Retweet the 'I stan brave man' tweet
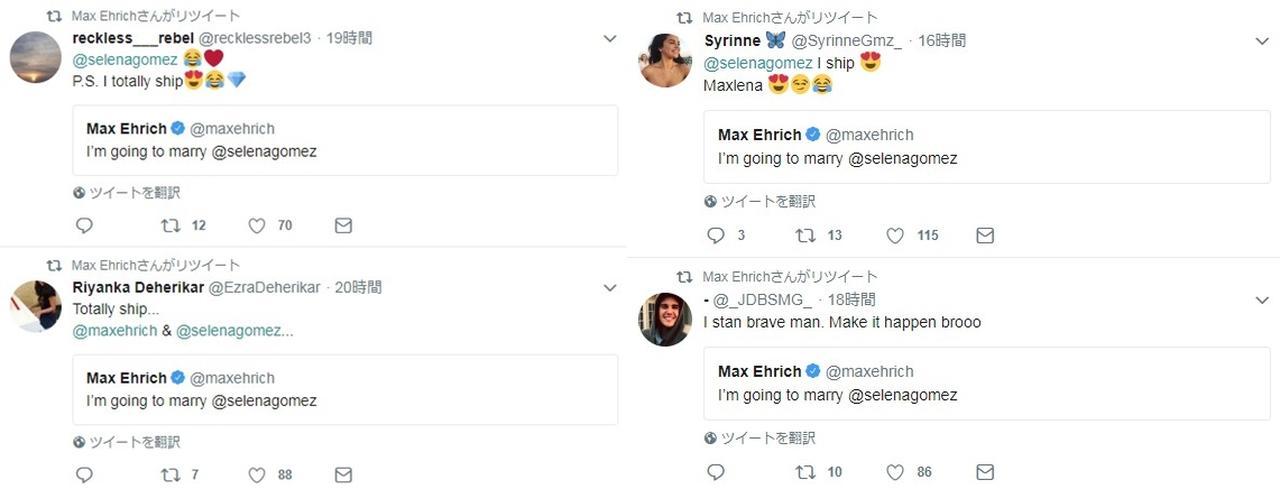Screen dimensions: 1280x489 [x=804, y=472]
